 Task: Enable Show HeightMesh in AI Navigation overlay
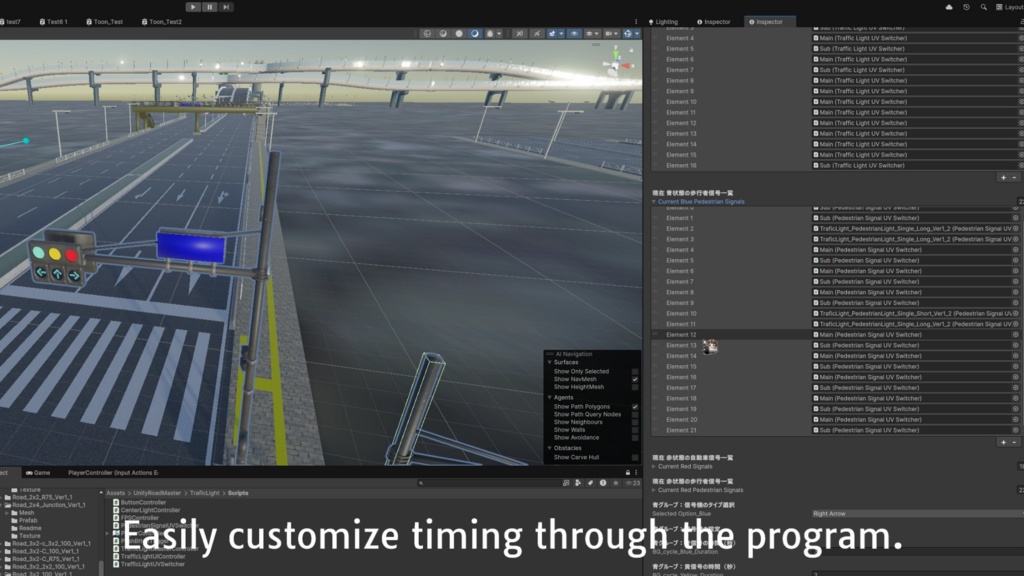point(634,386)
